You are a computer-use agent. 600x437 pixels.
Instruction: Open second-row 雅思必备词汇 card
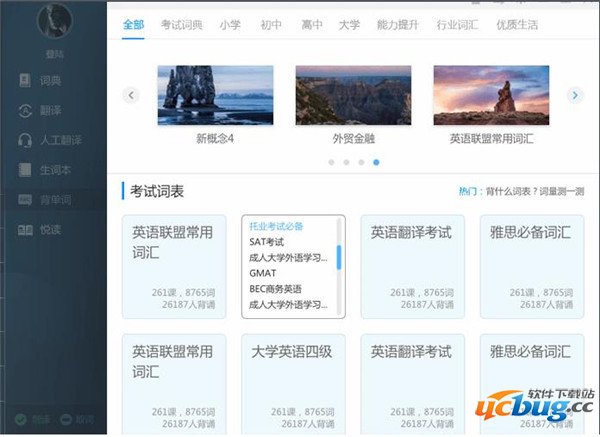pos(532,385)
